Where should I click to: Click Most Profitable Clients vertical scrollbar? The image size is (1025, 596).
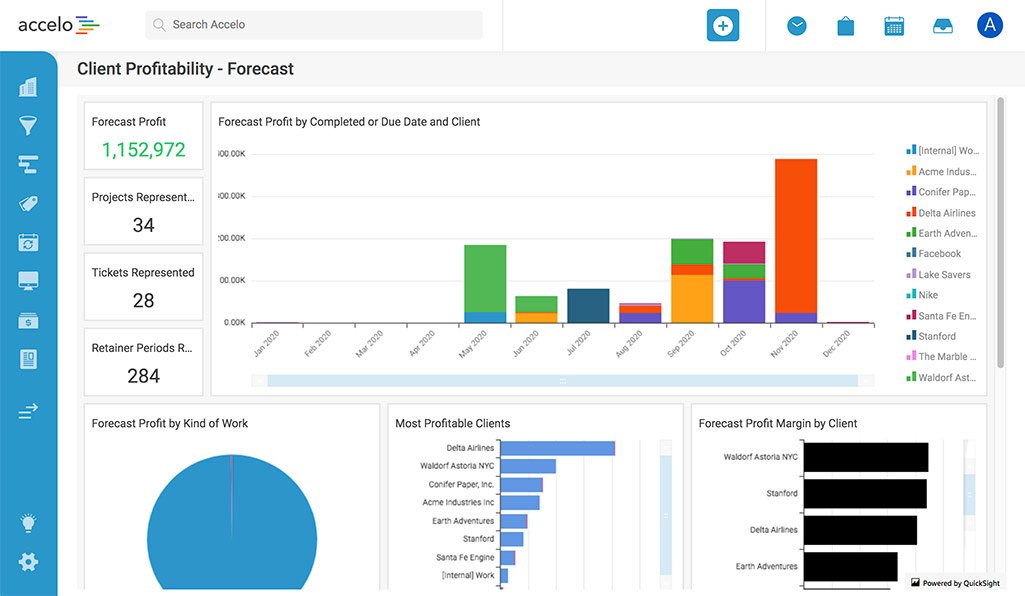[665, 515]
